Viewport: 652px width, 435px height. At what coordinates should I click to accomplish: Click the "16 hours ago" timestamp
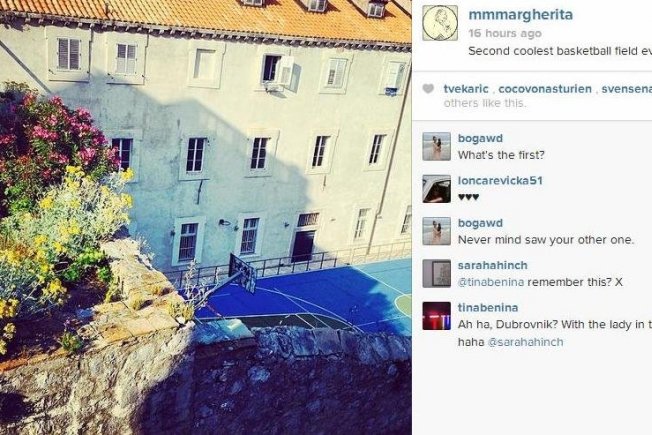pos(505,33)
